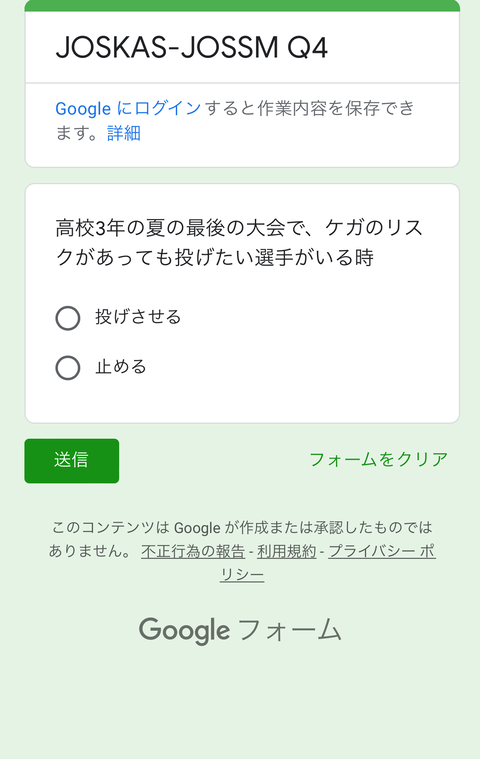Open the 不正行為の報告 link
Screen dimensions: 480x759
(x=193, y=551)
